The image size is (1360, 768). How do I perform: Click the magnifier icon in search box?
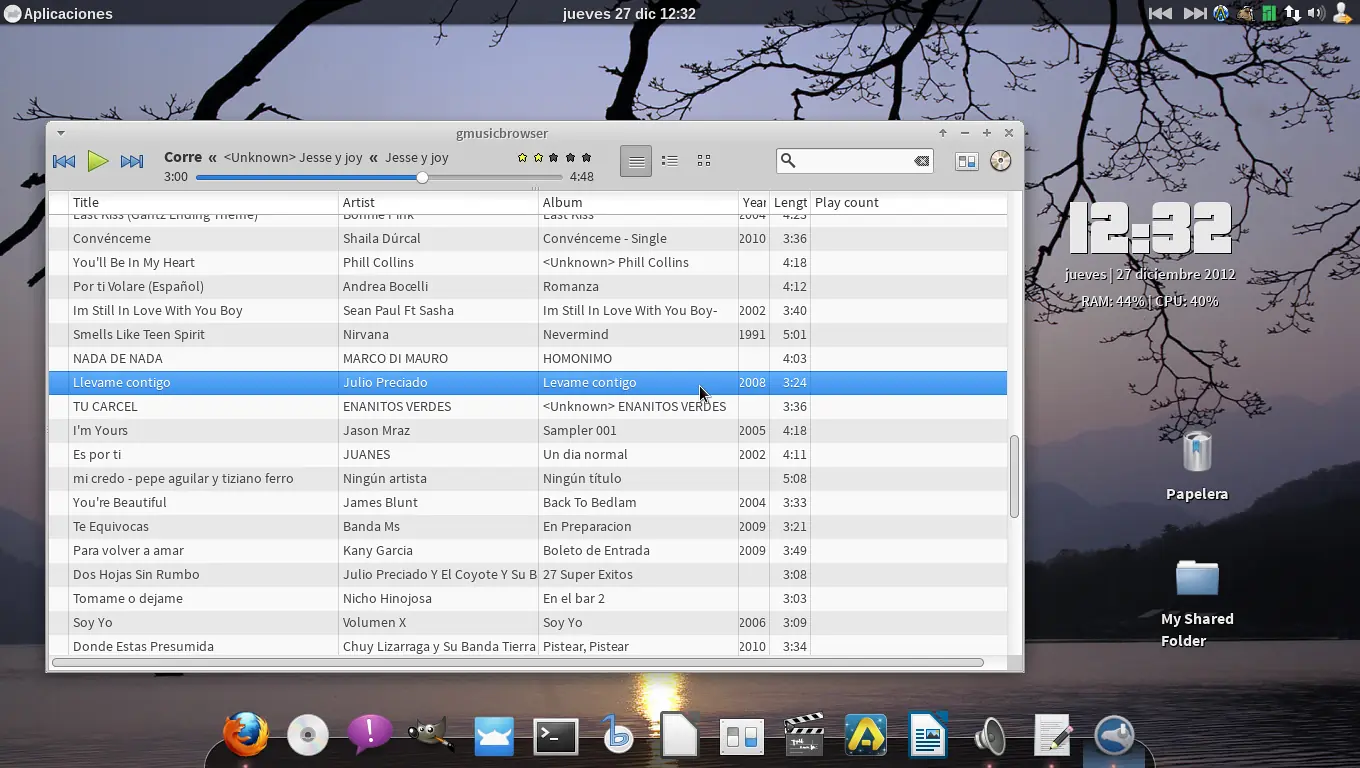click(x=788, y=160)
